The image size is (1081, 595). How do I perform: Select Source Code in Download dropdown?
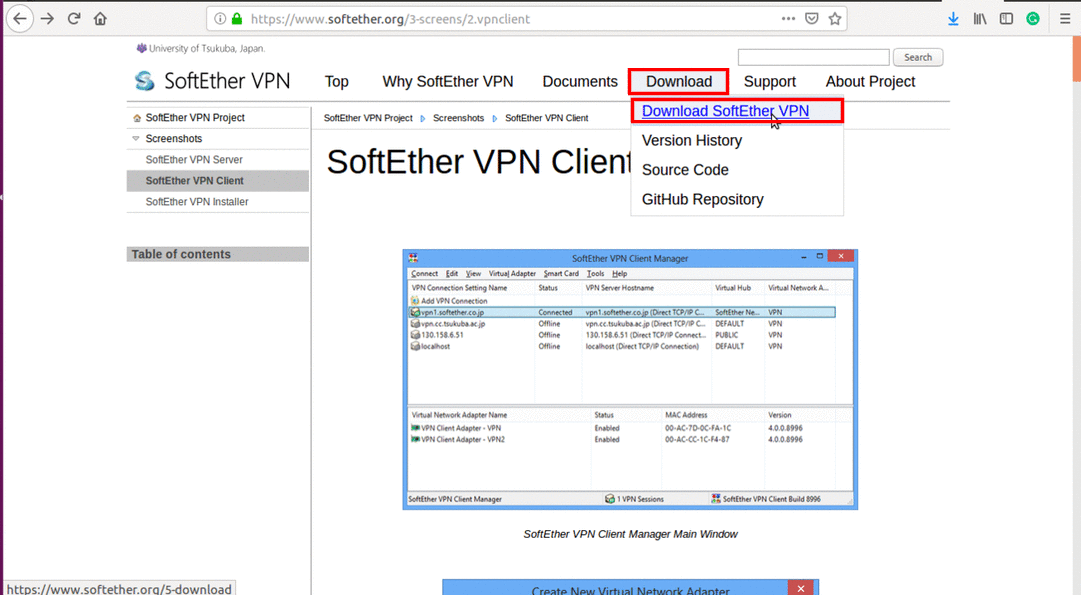(x=685, y=170)
